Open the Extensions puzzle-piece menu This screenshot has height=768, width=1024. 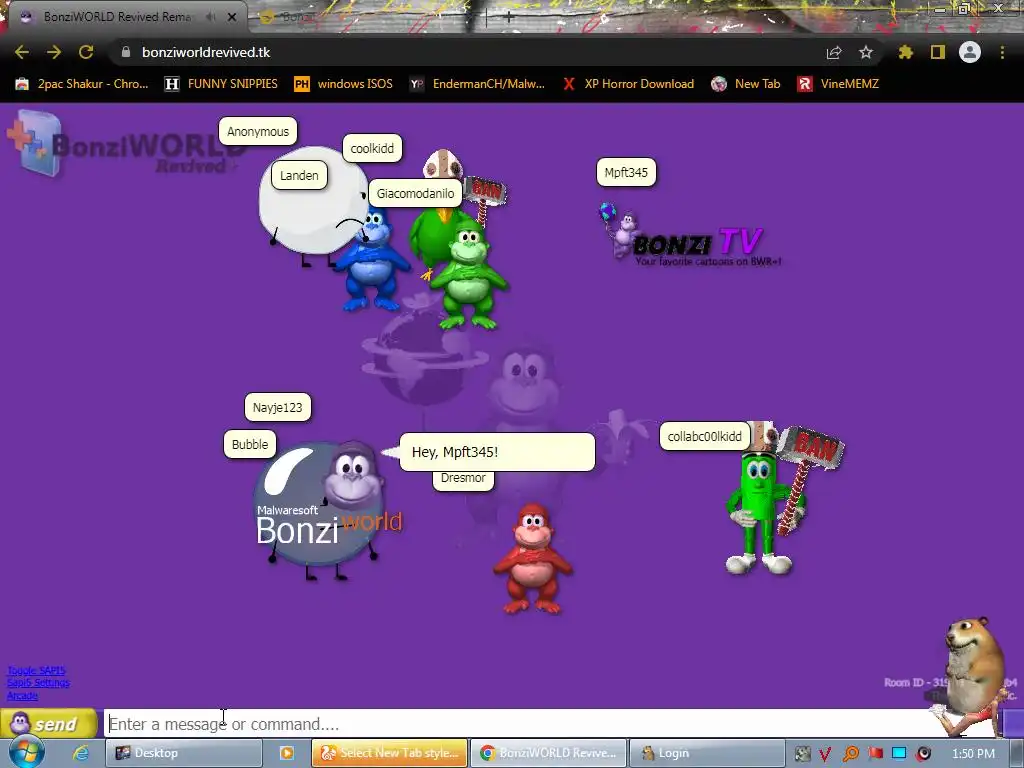pos(906,52)
